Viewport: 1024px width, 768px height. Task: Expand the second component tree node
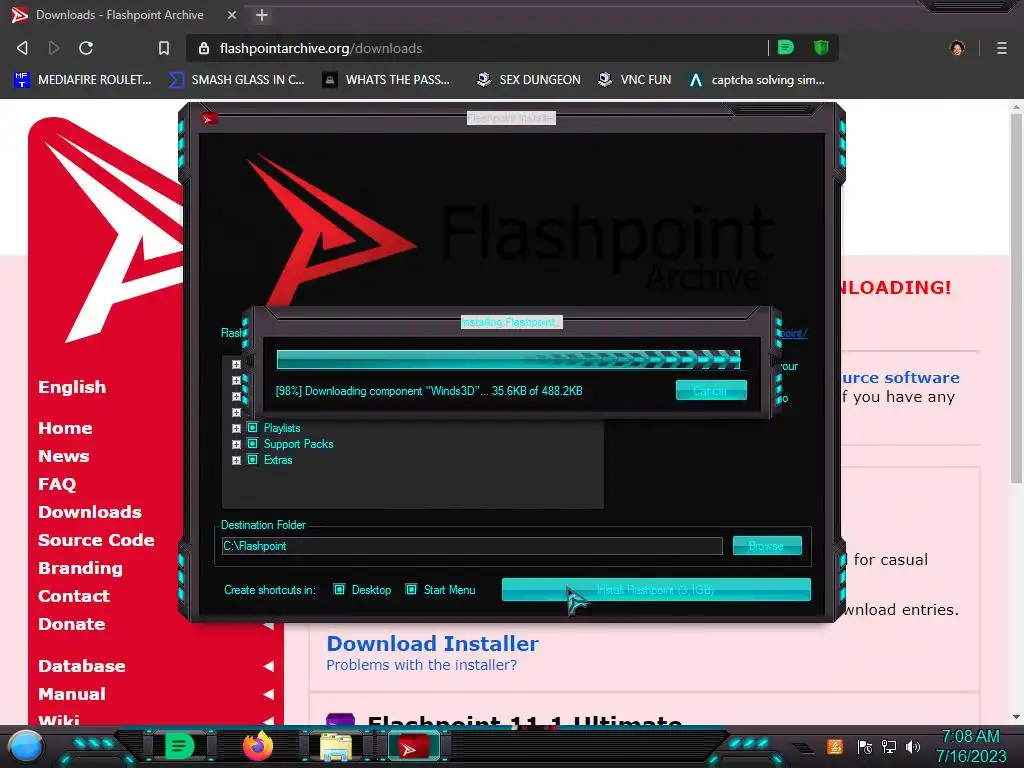point(236,380)
